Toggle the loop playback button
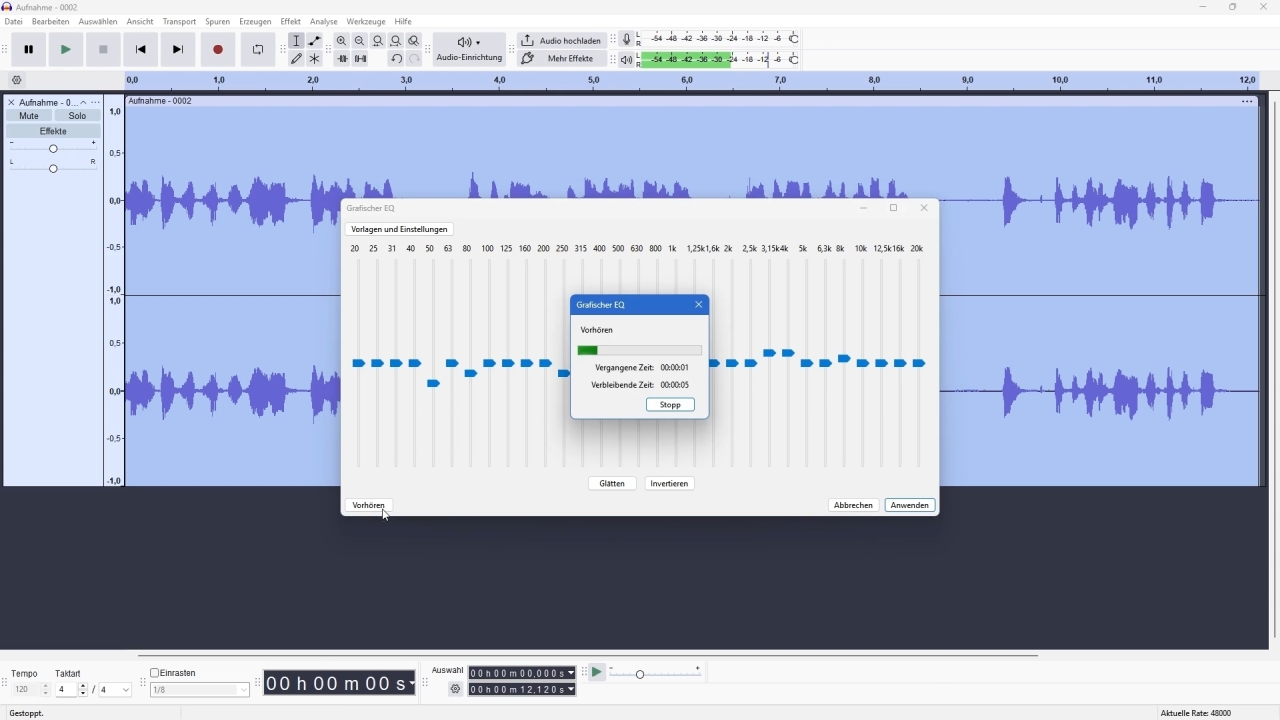 (x=258, y=50)
